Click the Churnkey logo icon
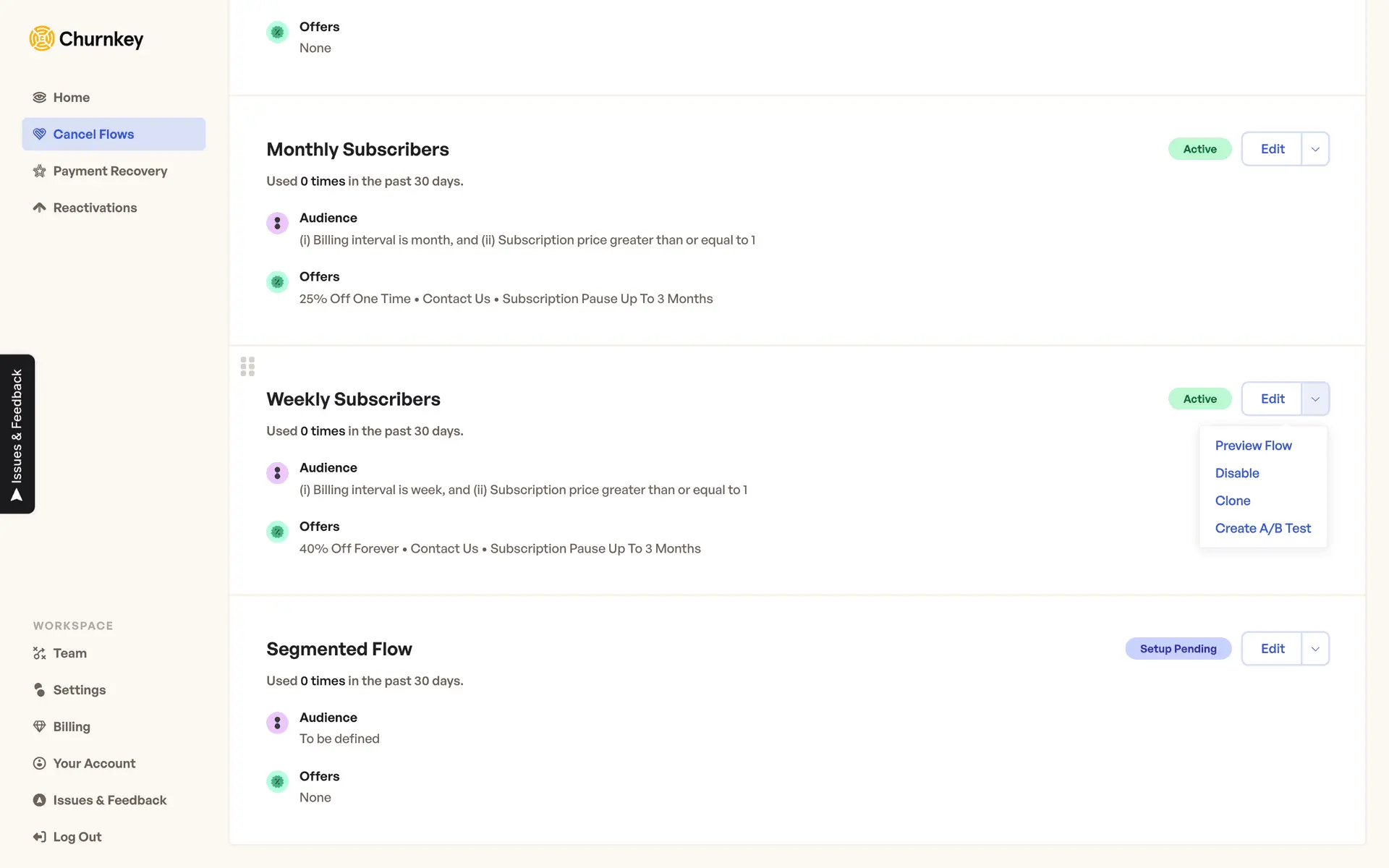 [x=42, y=38]
